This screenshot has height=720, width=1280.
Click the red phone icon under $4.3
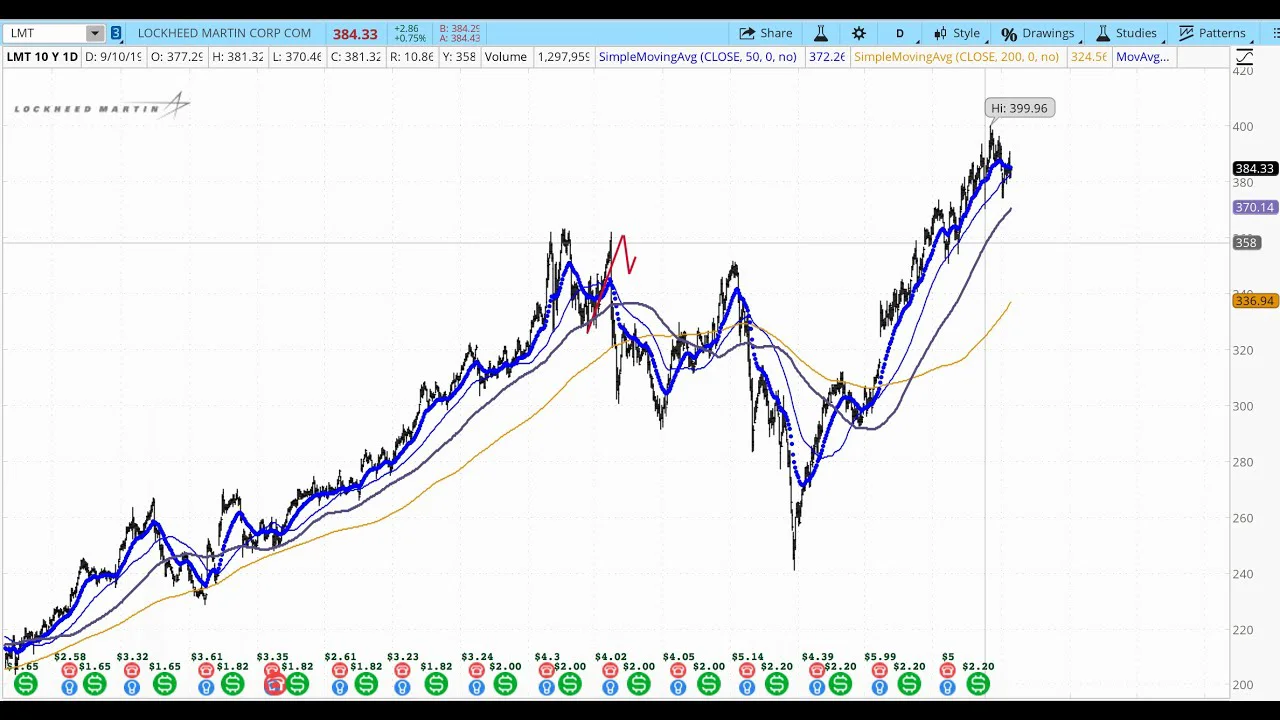(547, 671)
